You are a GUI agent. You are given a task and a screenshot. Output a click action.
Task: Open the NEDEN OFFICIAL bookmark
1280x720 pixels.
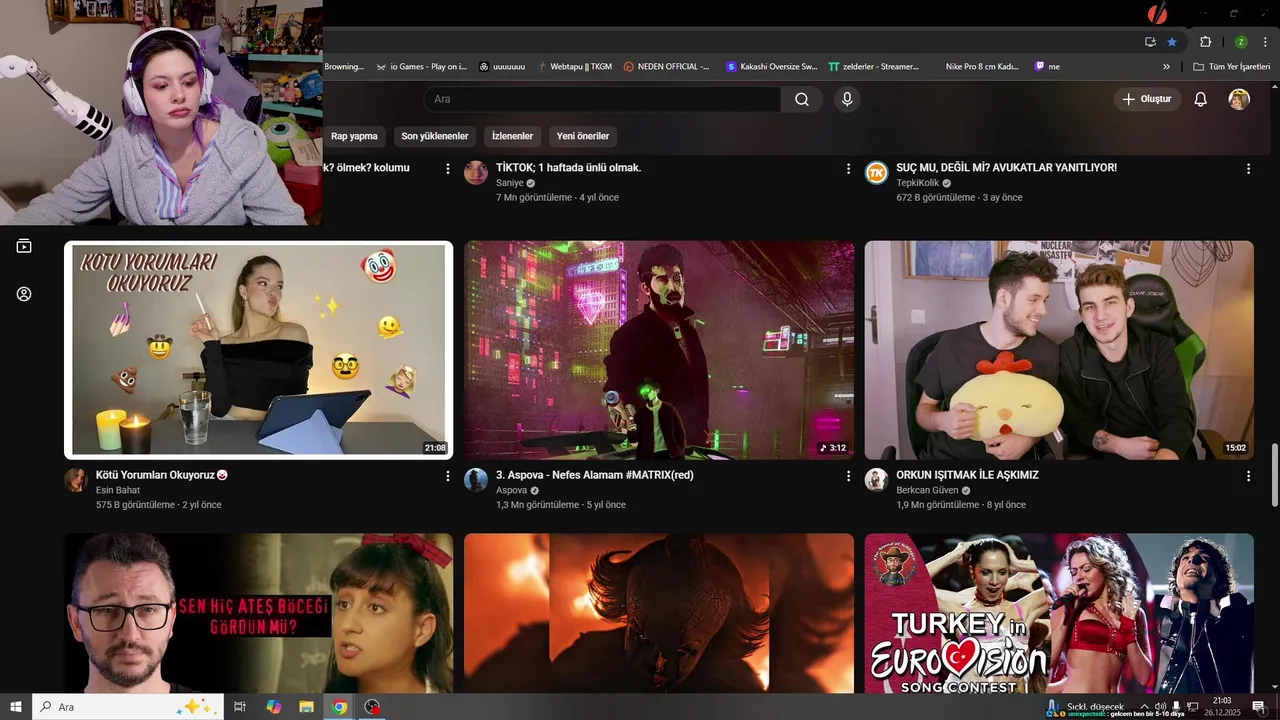click(x=666, y=67)
